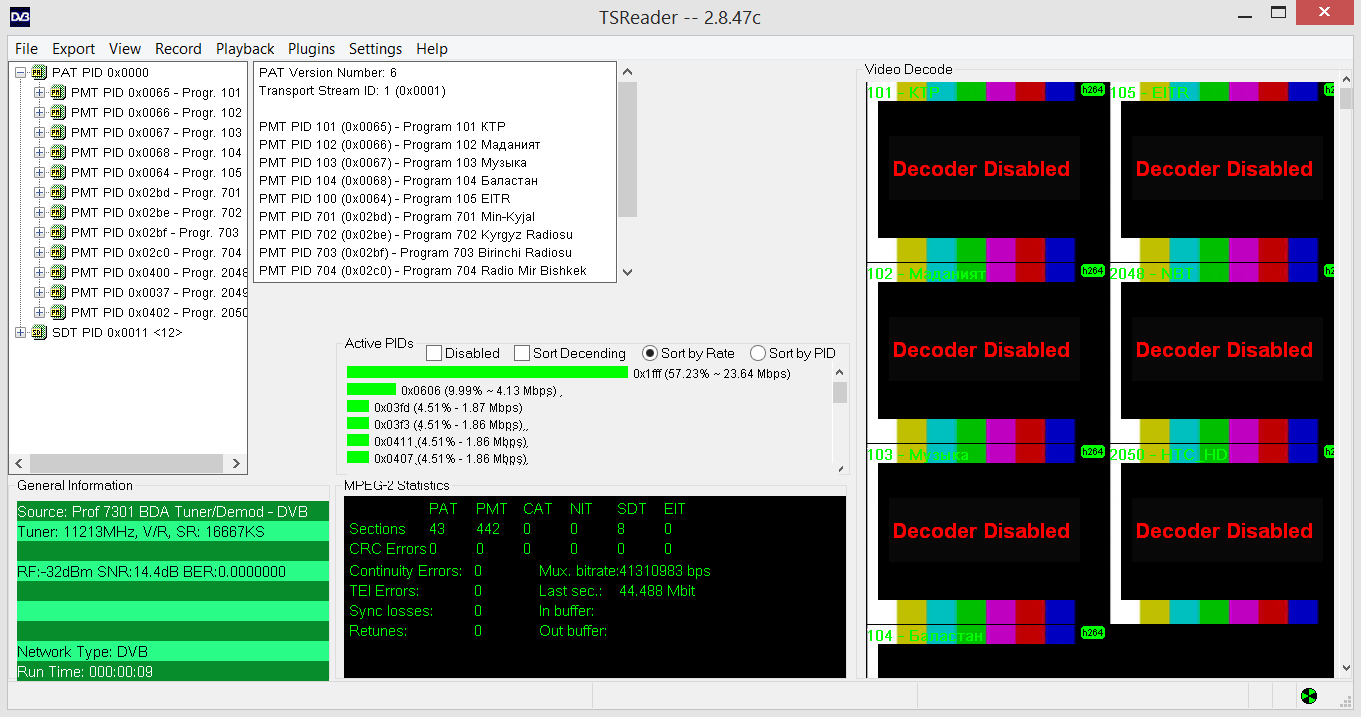
Task: Click the PAT icon at tree root
Action: pyautogui.click(x=39, y=72)
